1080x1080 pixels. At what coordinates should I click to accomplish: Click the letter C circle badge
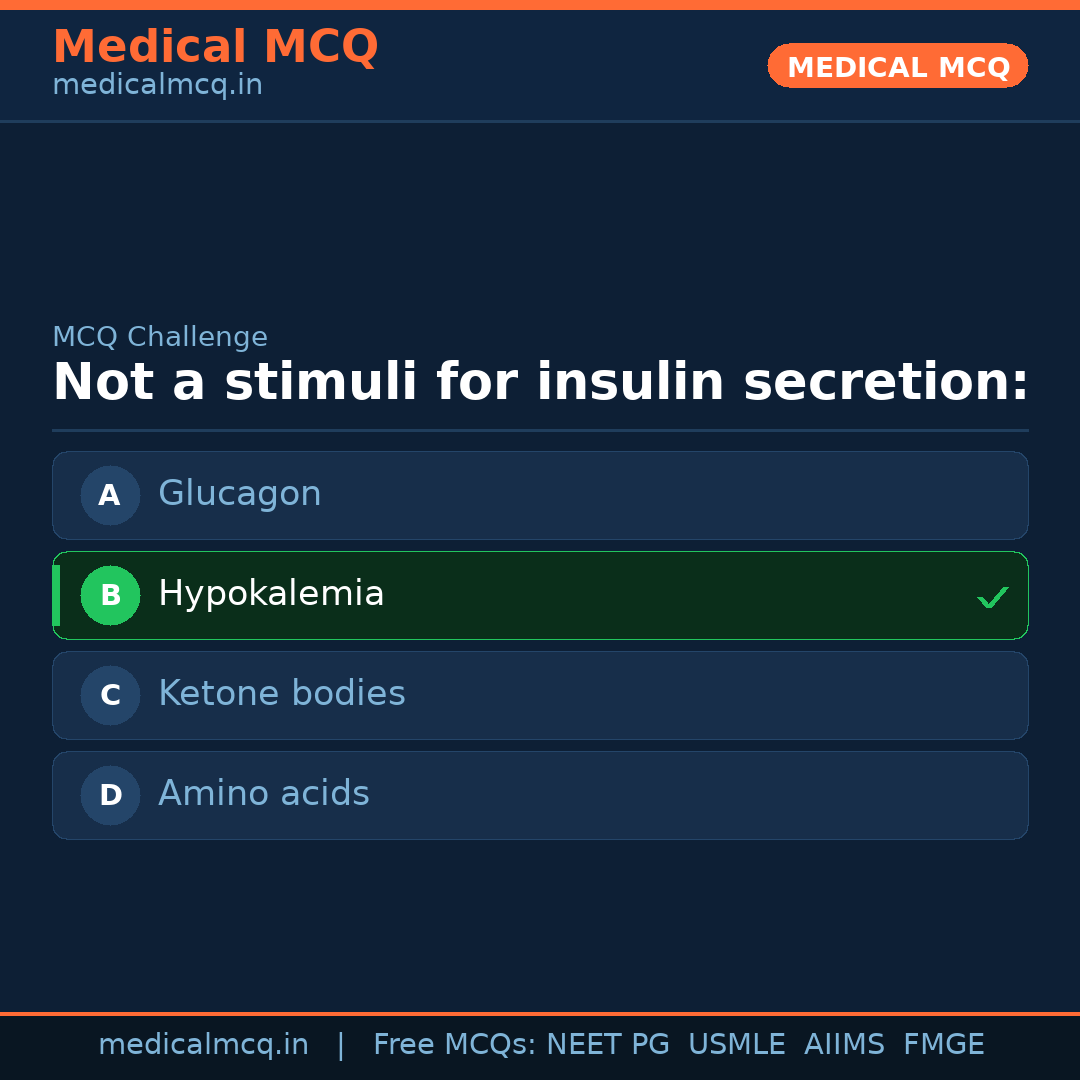pyautogui.click(x=110, y=695)
